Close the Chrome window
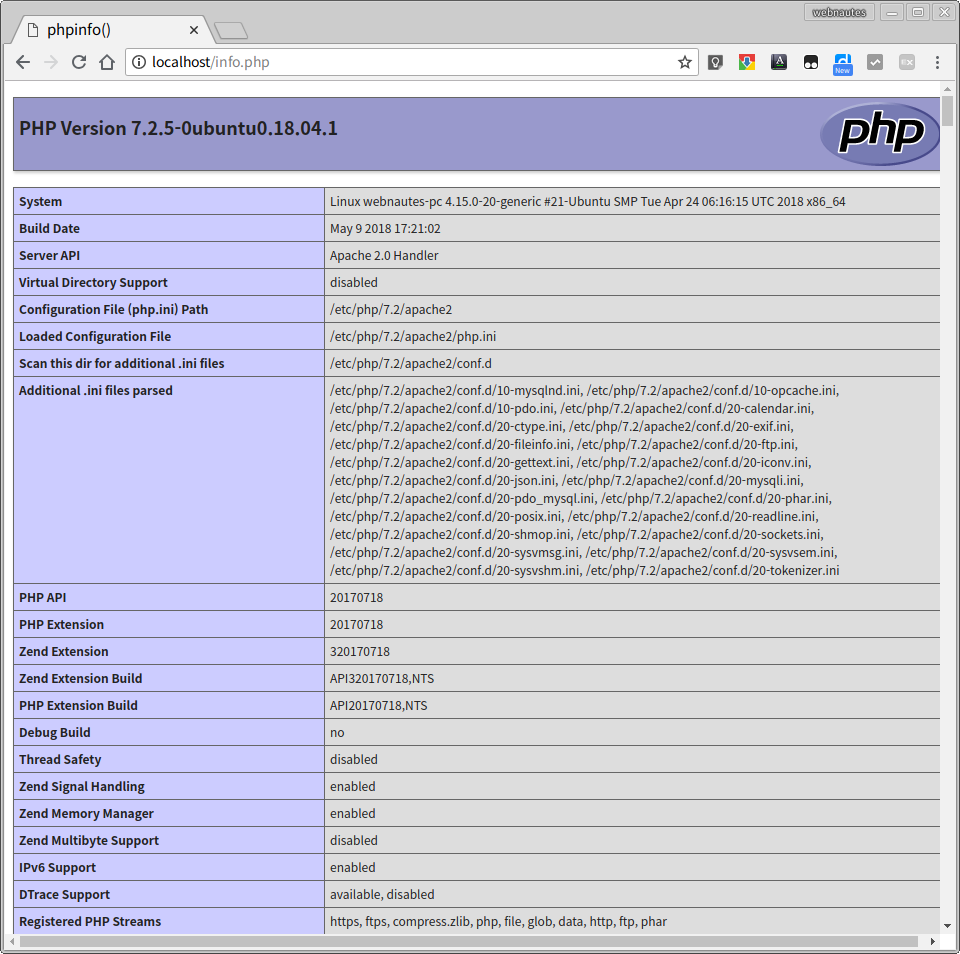 point(944,12)
